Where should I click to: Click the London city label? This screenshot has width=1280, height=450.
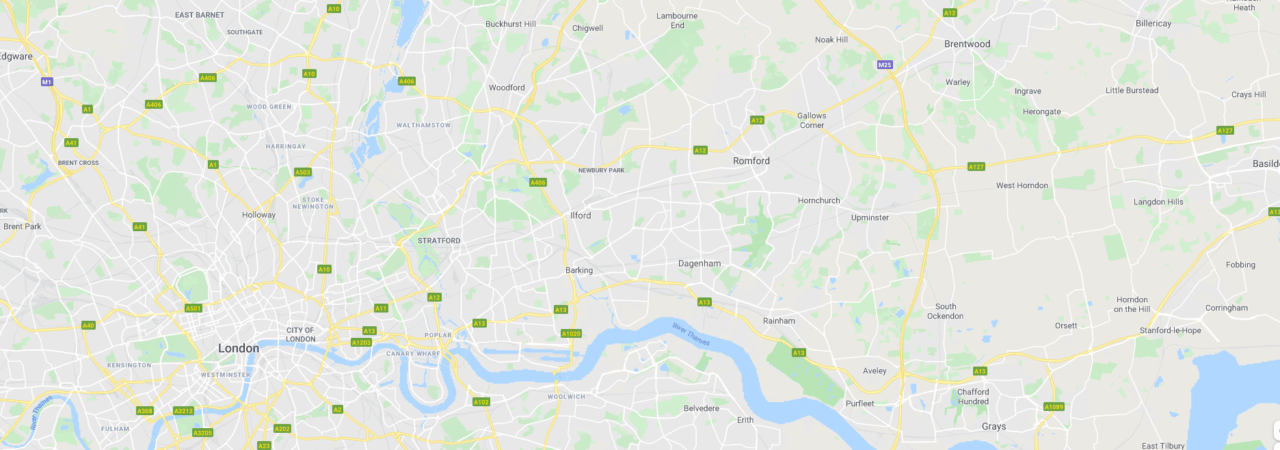(x=238, y=348)
